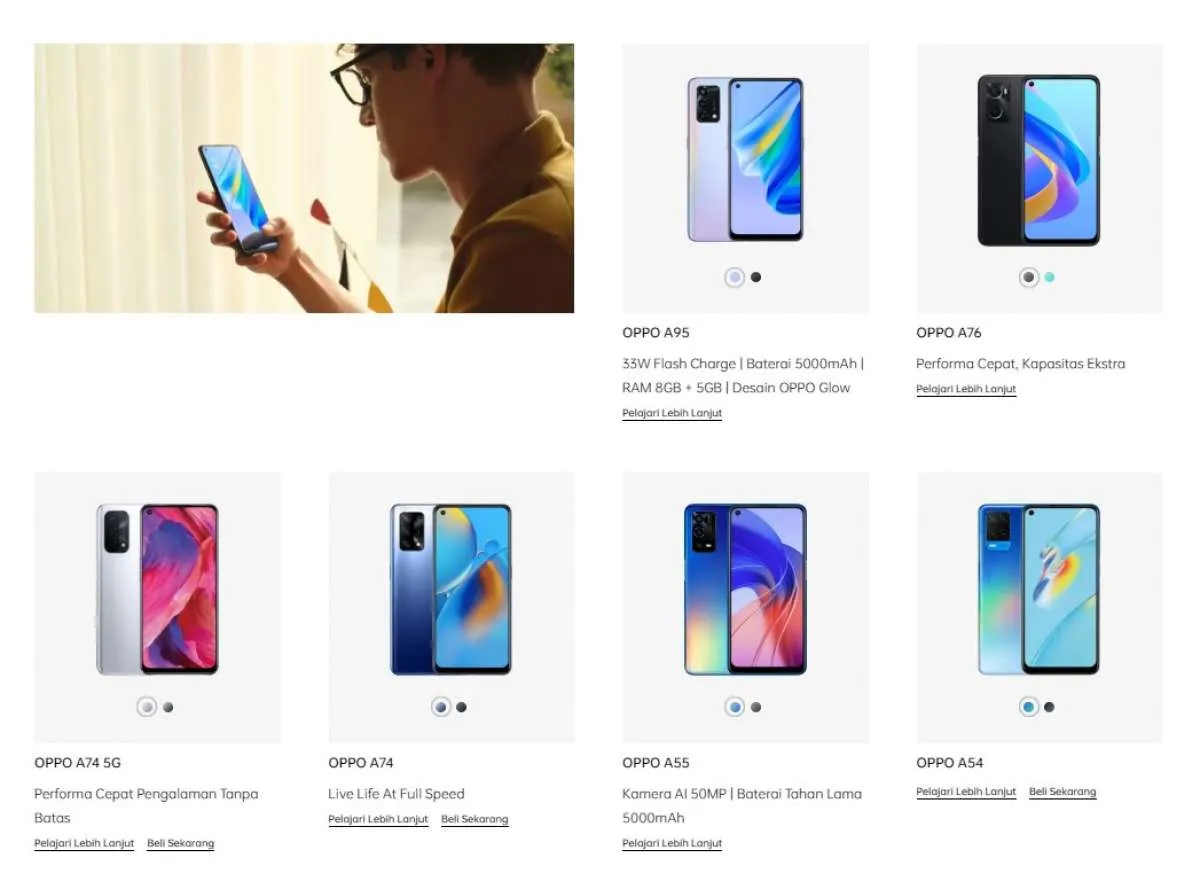The height and width of the screenshot is (889, 1200).
Task: Click Beli Sekarang under OPPO A74
Action: coord(475,819)
